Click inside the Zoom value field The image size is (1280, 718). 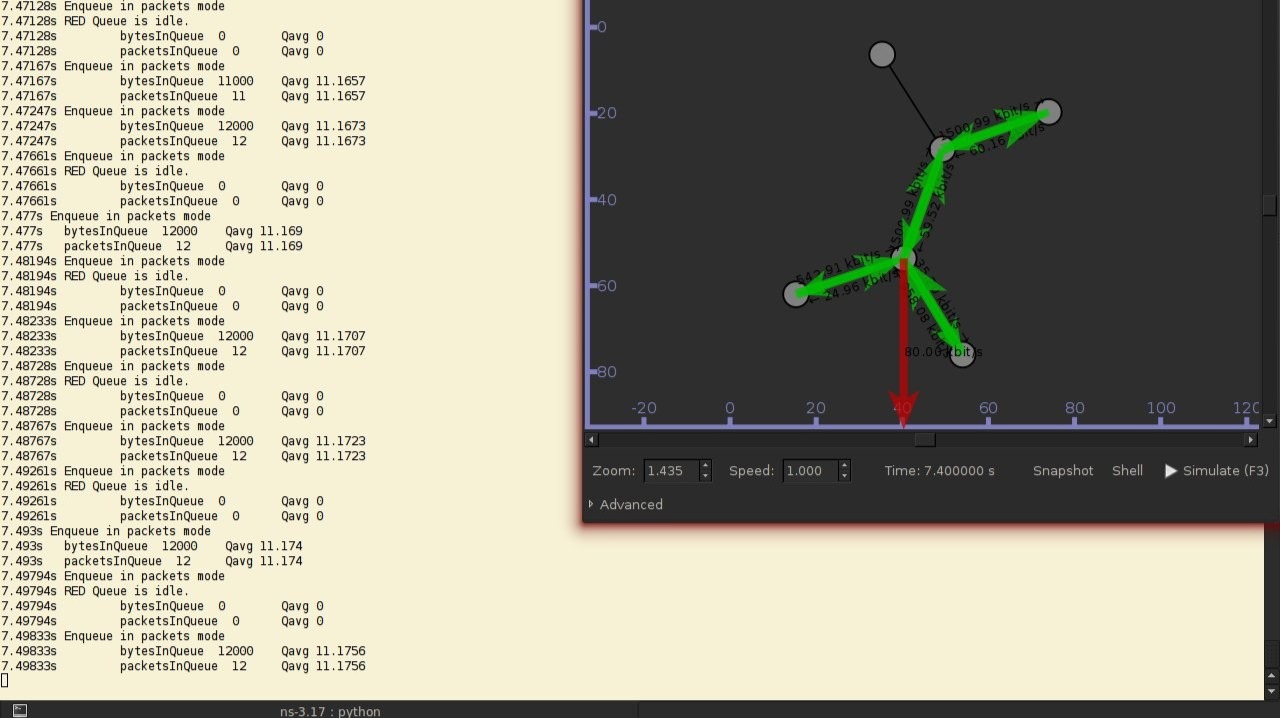(x=668, y=470)
